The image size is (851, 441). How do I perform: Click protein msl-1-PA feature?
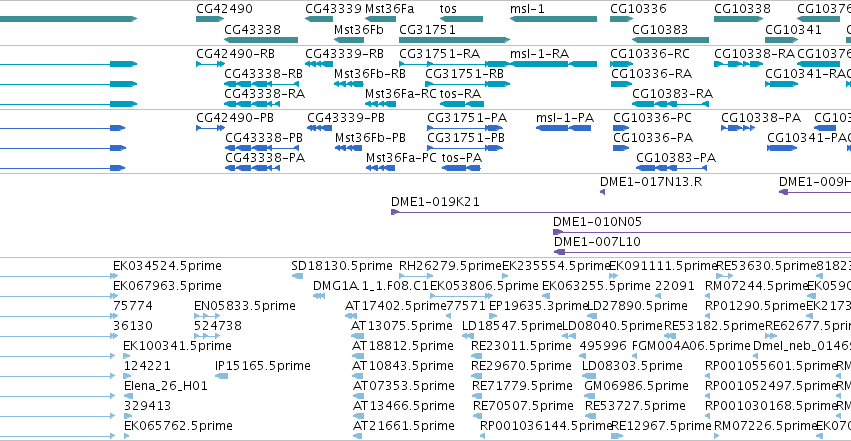[x=563, y=128]
